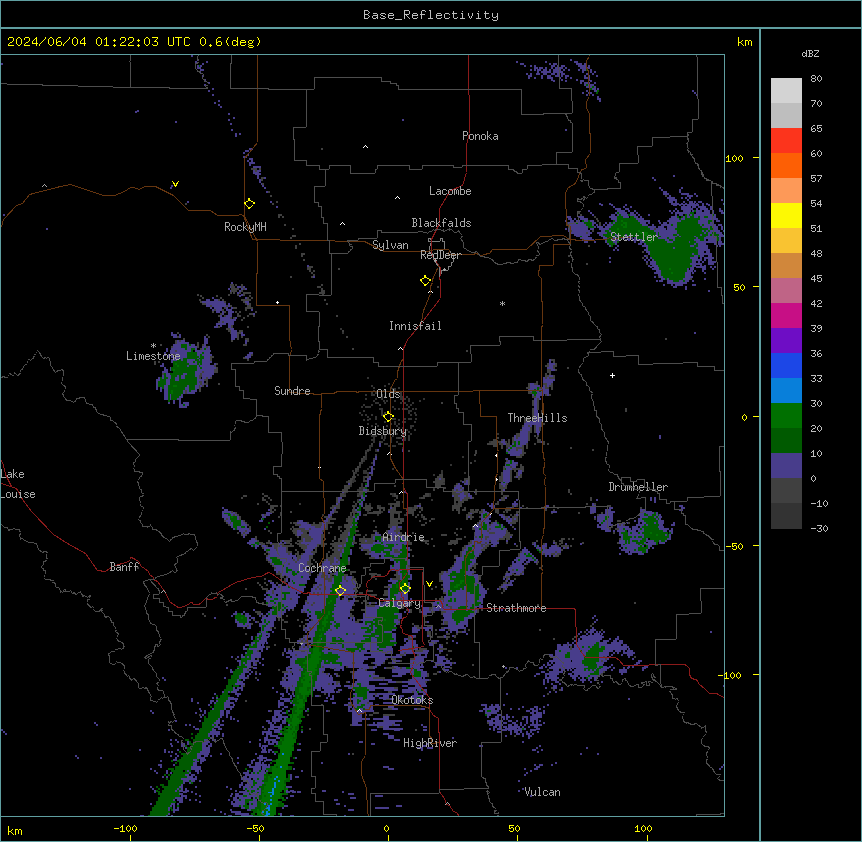Select the Strathmore label
This screenshot has width=862, height=842.
tap(516, 608)
